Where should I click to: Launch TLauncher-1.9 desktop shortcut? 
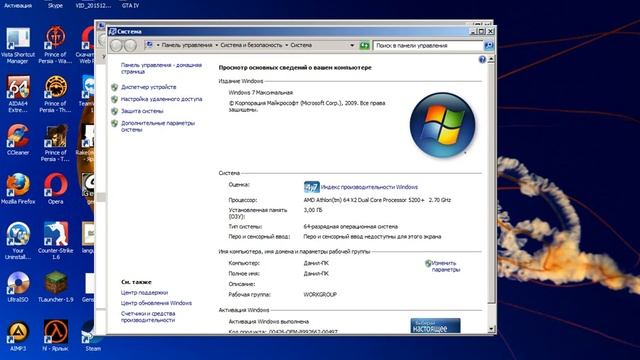pos(56,287)
